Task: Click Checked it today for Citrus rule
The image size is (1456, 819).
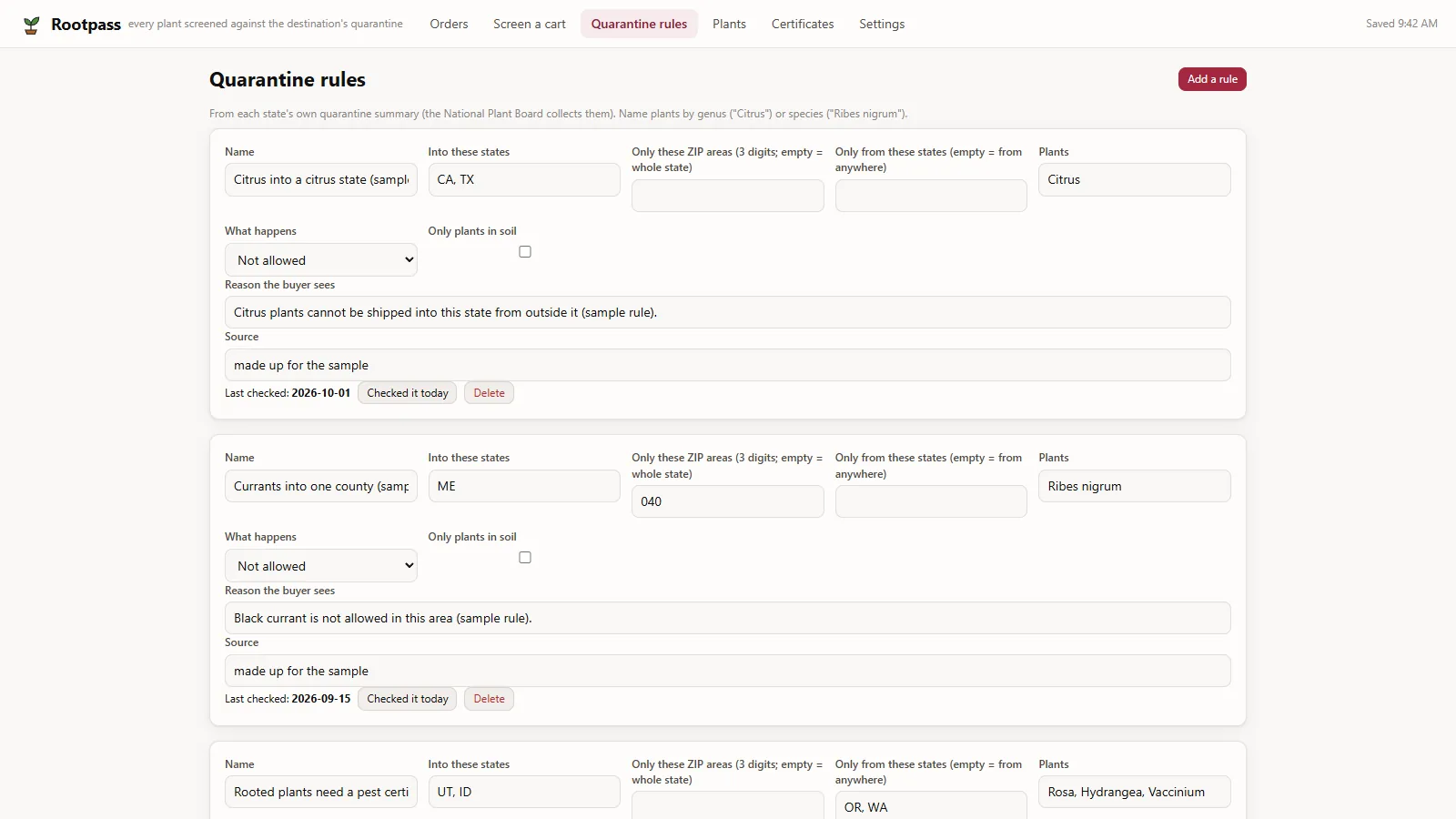Action: [x=408, y=393]
